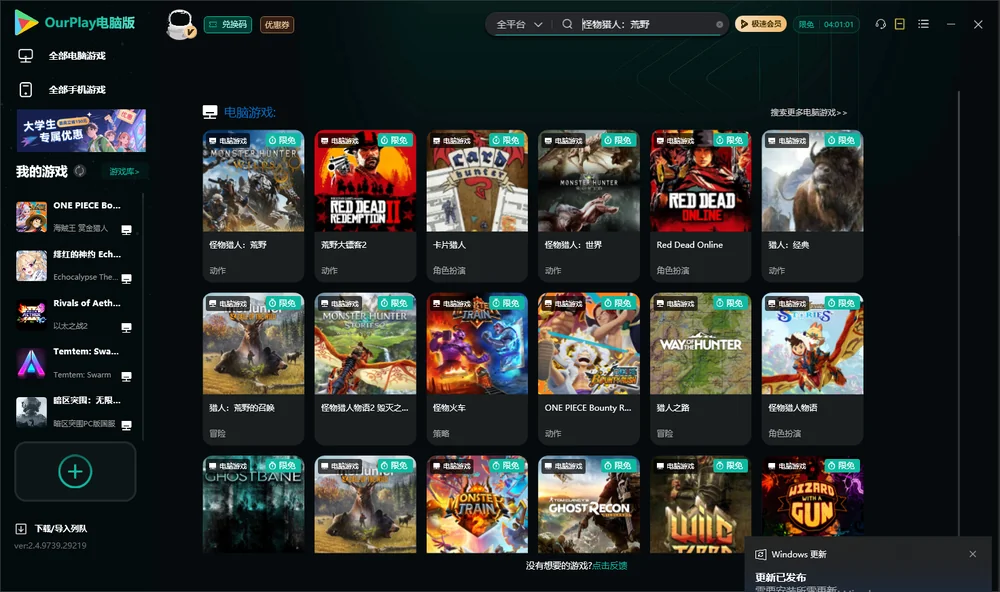Open the 卡片猎人 game card
This screenshot has width=1000, height=592.
point(477,205)
